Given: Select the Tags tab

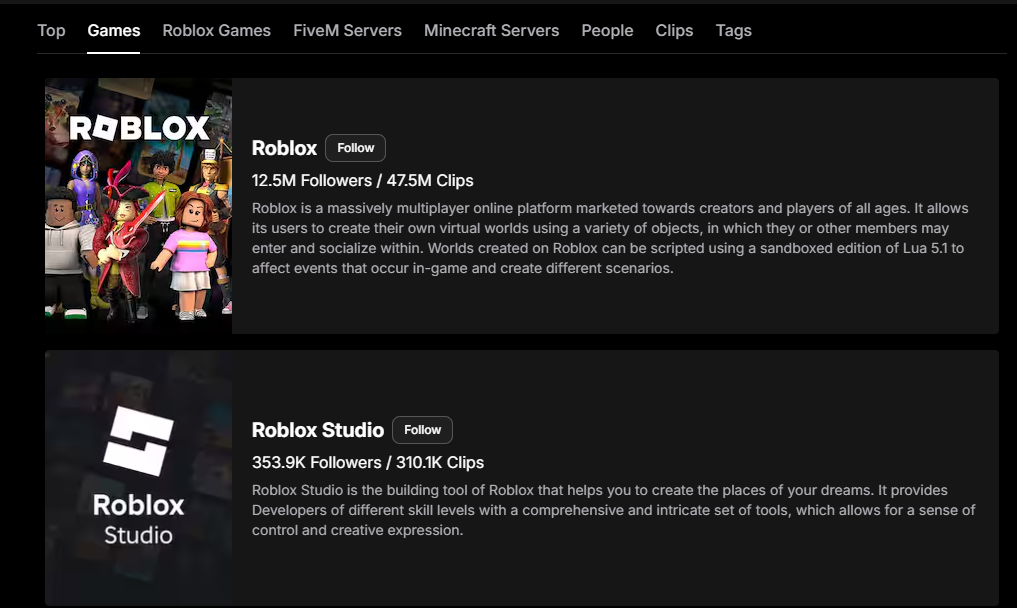Looking at the screenshot, I should (734, 30).
